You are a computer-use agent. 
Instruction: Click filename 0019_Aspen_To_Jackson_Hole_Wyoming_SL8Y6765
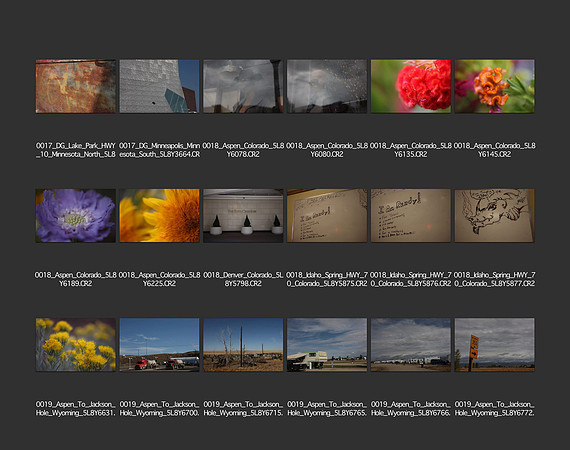327,409
